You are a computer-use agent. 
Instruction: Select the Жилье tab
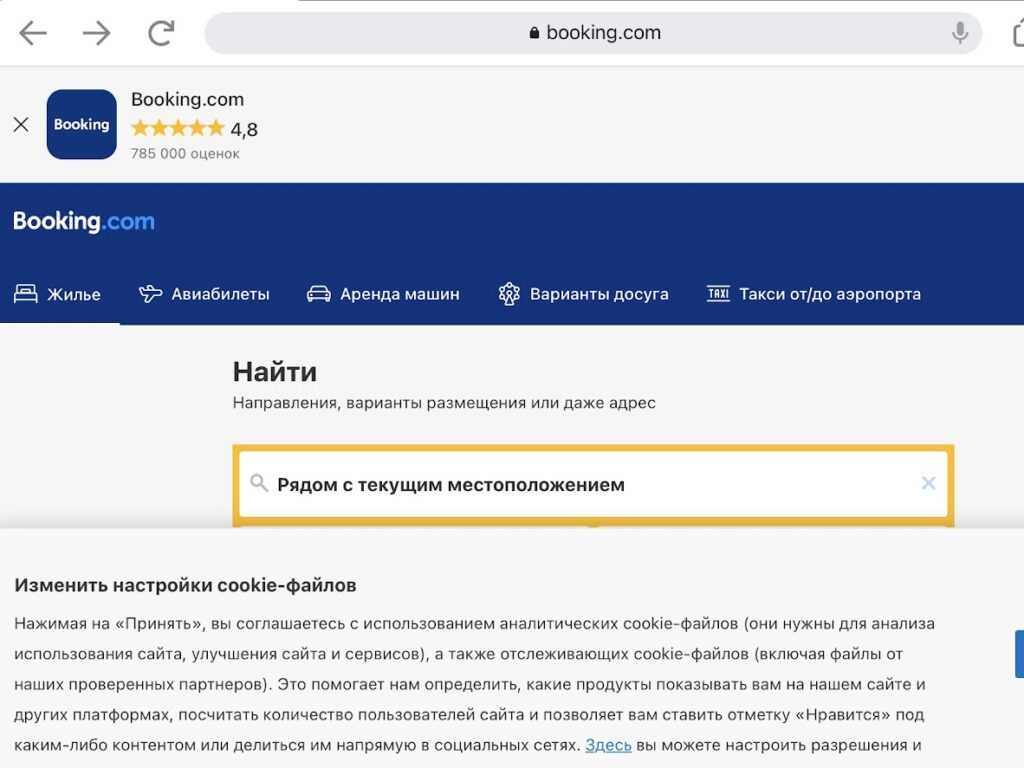[58, 294]
